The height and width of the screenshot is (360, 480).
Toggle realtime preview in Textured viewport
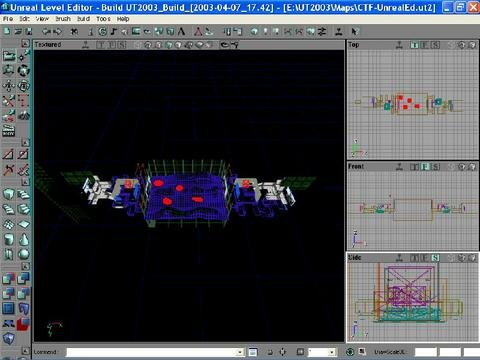click(86, 45)
